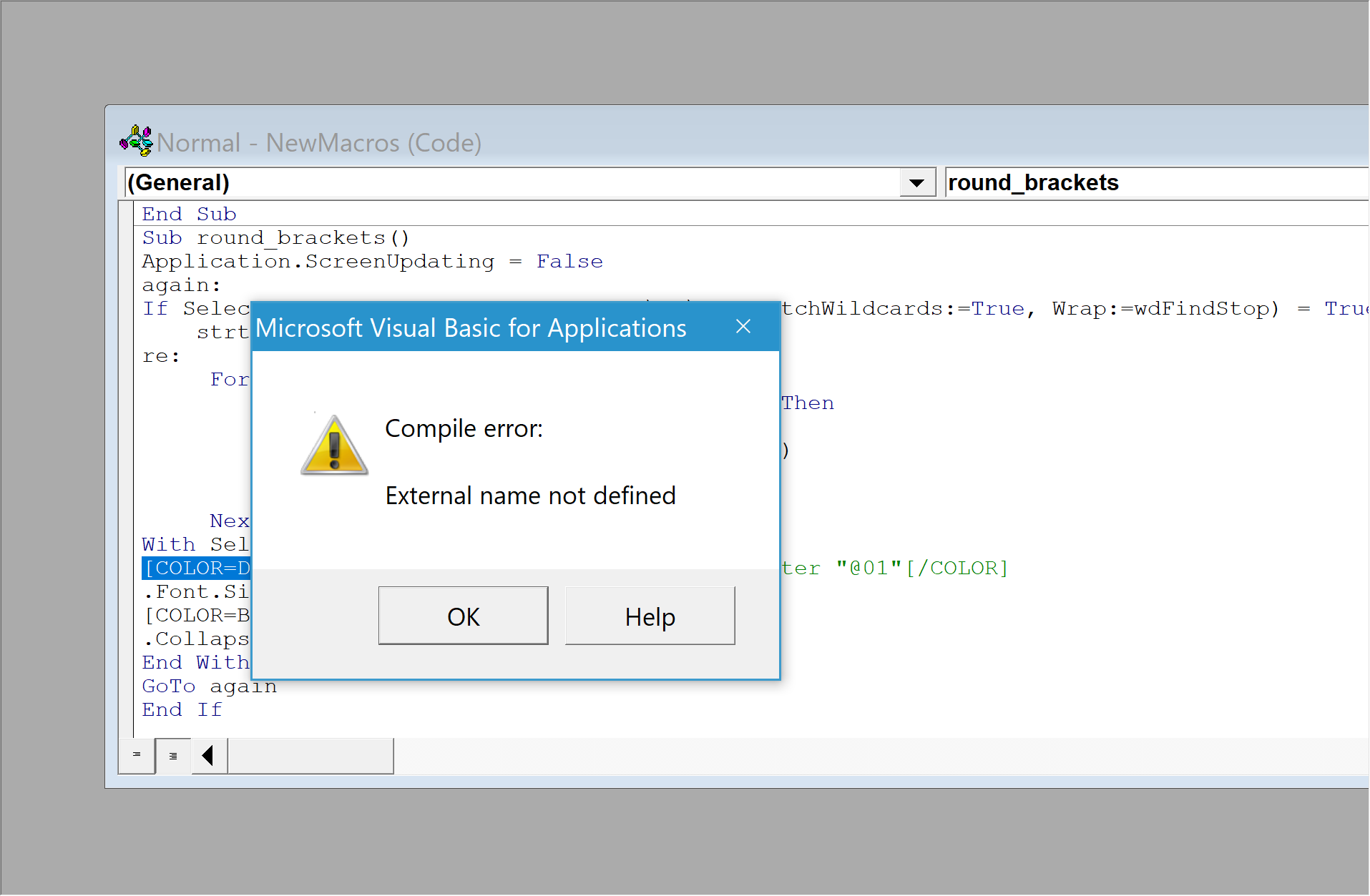
Task: Click the (General) object combo box
Action: click(529, 182)
